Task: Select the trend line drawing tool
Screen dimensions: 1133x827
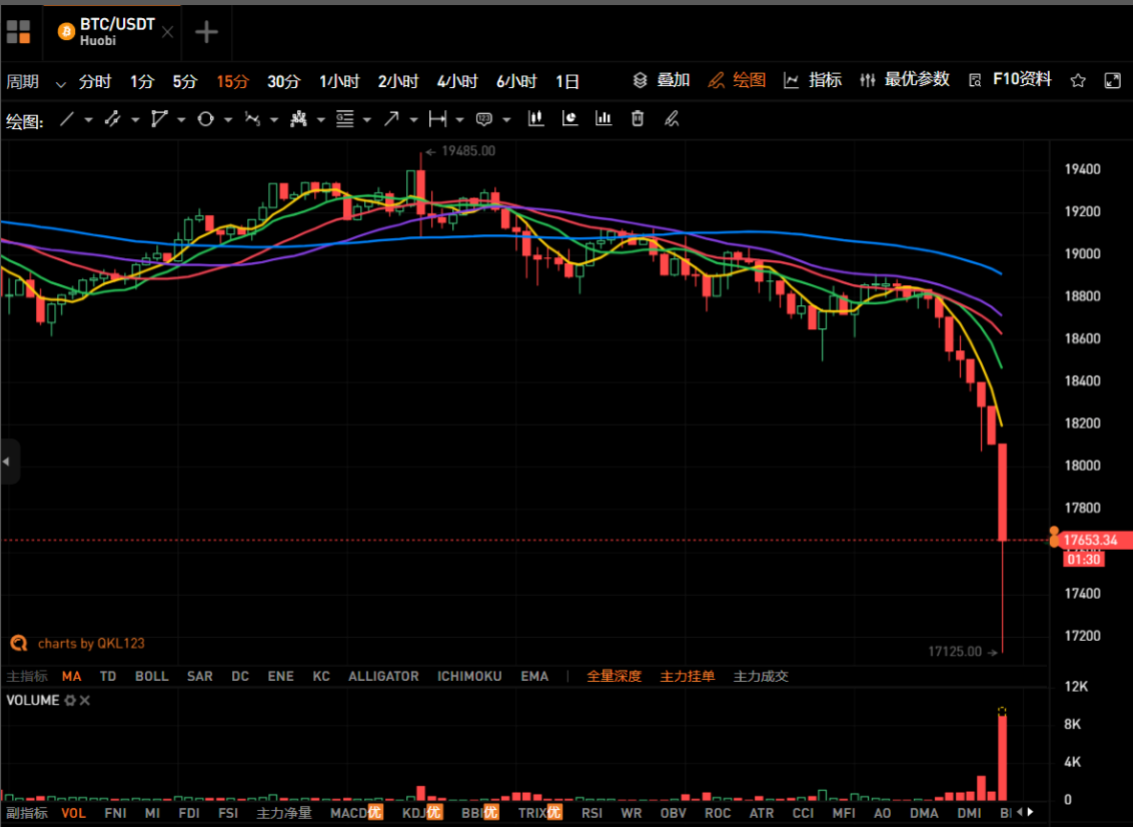Action: [67, 119]
